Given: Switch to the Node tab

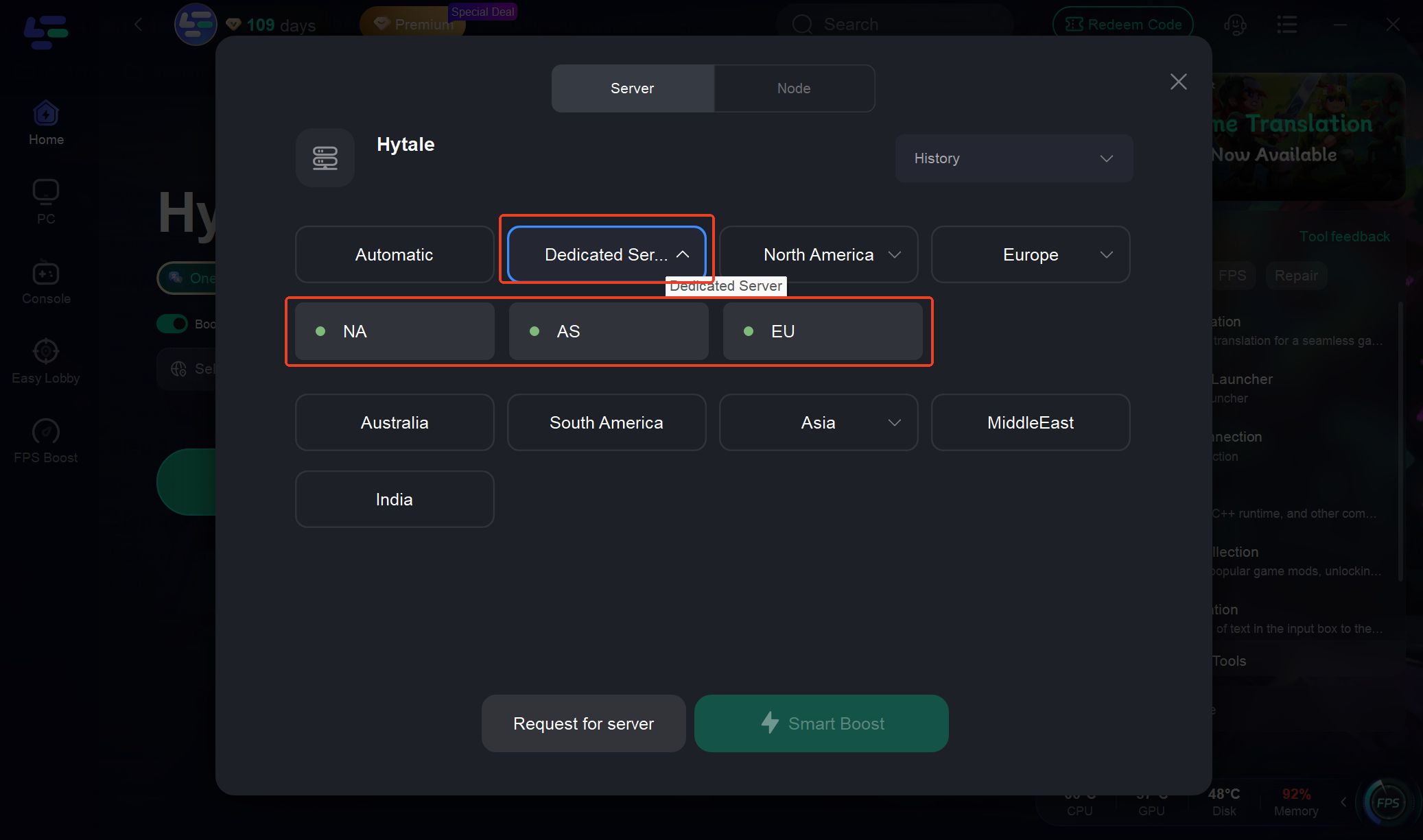Looking at the screenshot, I should point(794,88).
